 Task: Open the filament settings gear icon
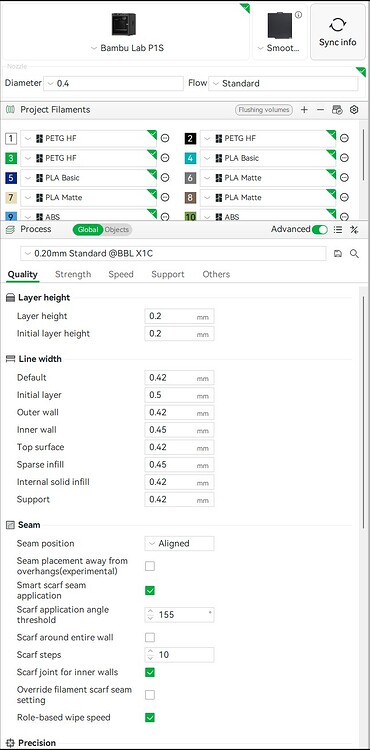354,110
